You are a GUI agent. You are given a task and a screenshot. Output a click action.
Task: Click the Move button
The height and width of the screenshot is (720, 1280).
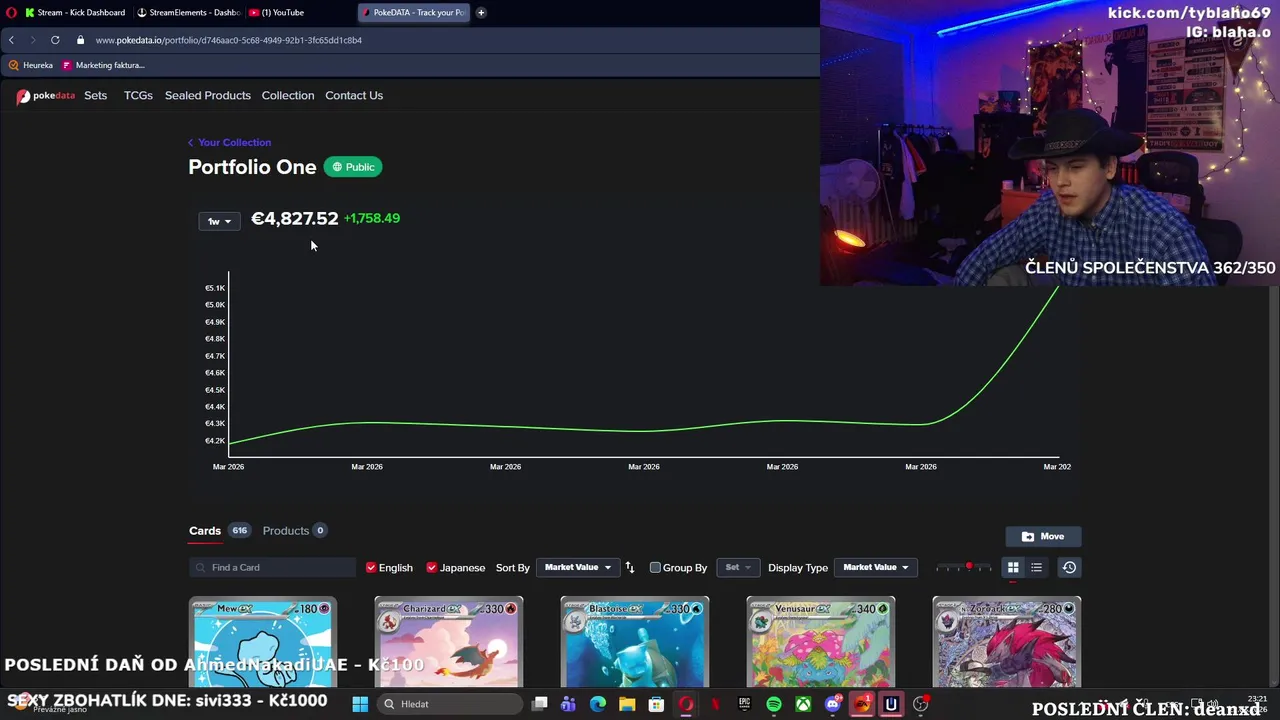point(1043,536)
